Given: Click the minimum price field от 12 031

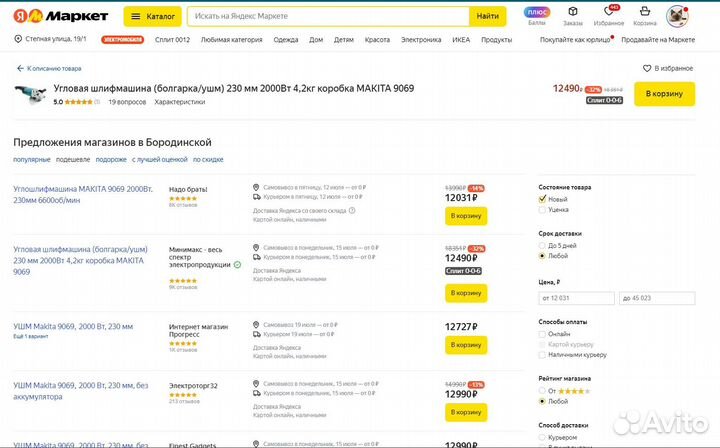Looking at the screenshot, I should [x=576, y=298].
